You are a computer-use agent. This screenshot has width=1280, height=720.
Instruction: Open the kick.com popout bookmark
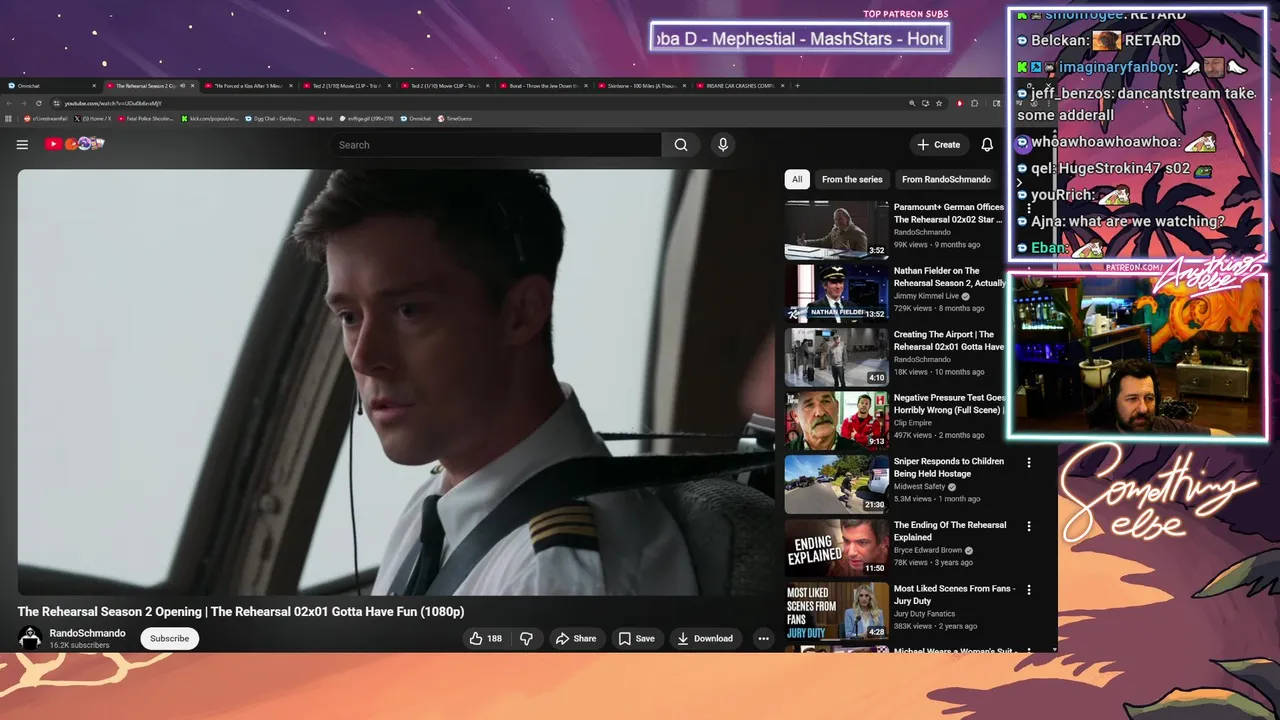click(209, 118)
